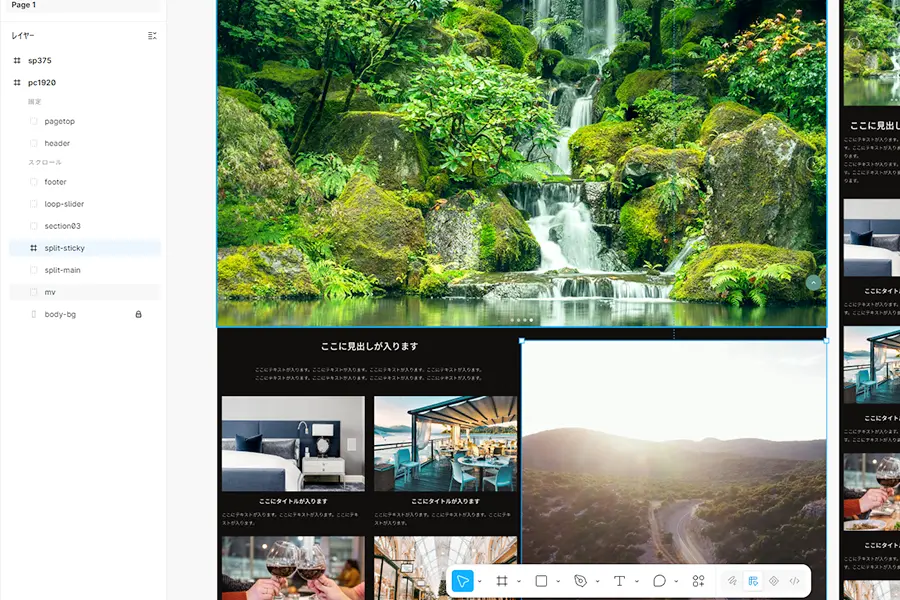The width and height of the screenshot is (900, 600).
Task: Click the shopping arcade photo
Action: tap(445, 568)
